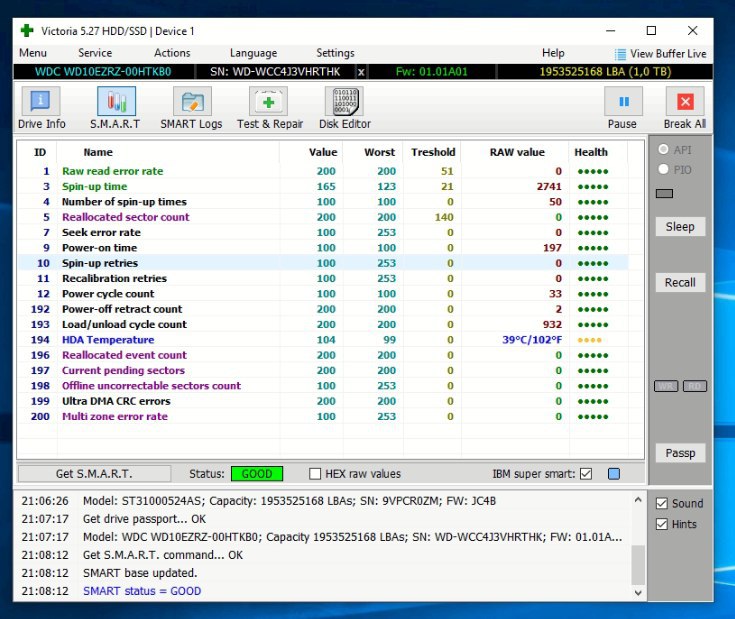The width and height of the screenshot is (735, 619).
Task: Toggle IBM super smart checkbox
Action: [x=586, y=474]
